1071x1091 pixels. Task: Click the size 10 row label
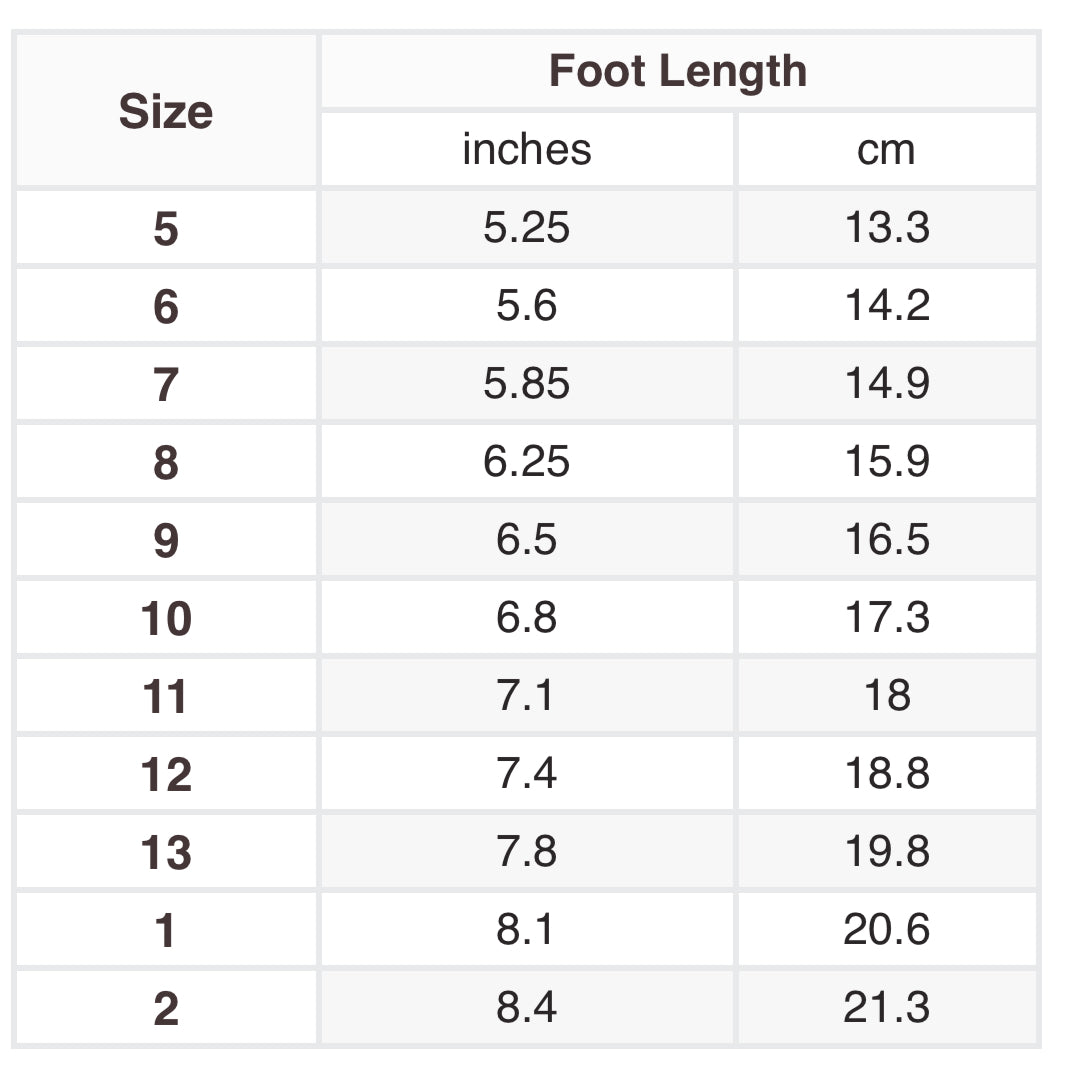click(x=166, y=618)
